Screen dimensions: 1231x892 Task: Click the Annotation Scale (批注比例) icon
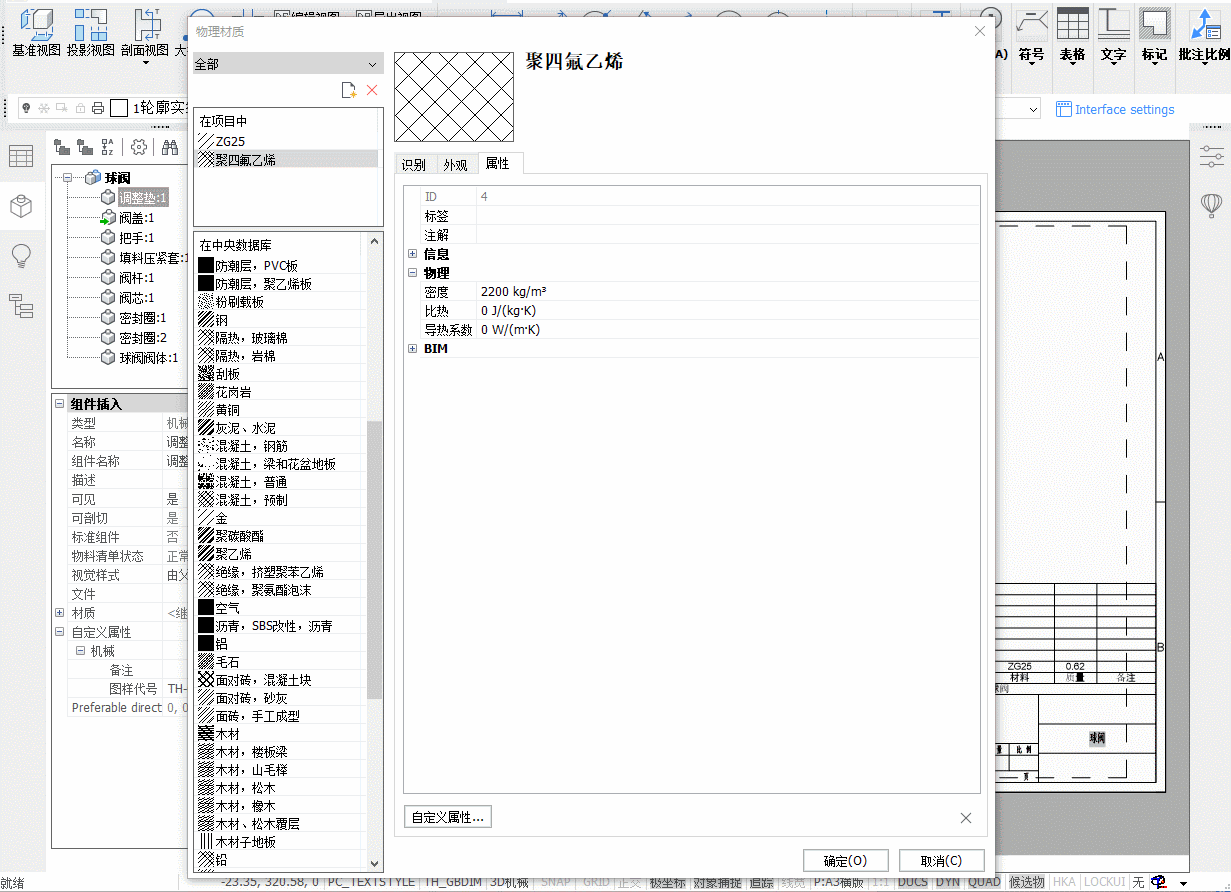tap(1204, 30)
